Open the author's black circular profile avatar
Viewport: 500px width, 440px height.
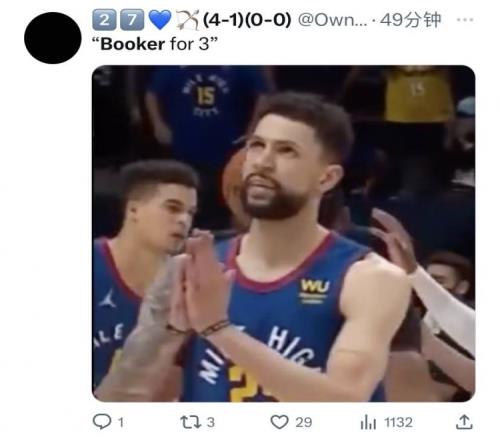click(53, 38)
